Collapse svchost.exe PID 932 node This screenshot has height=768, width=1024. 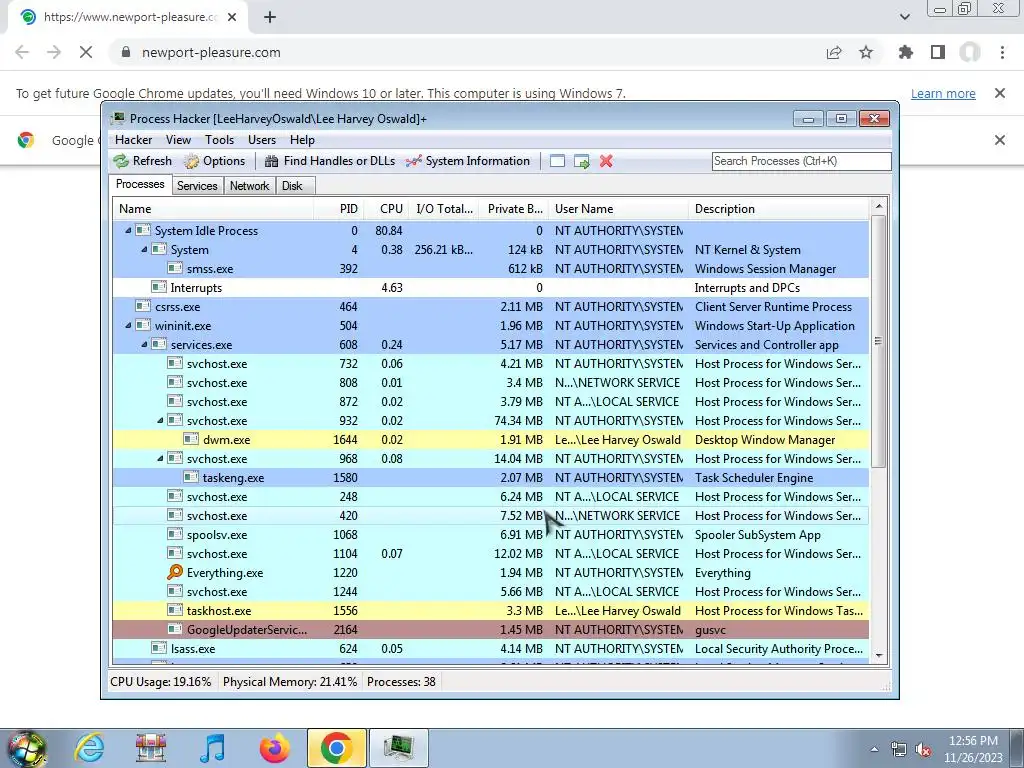[x=161, y=421]
